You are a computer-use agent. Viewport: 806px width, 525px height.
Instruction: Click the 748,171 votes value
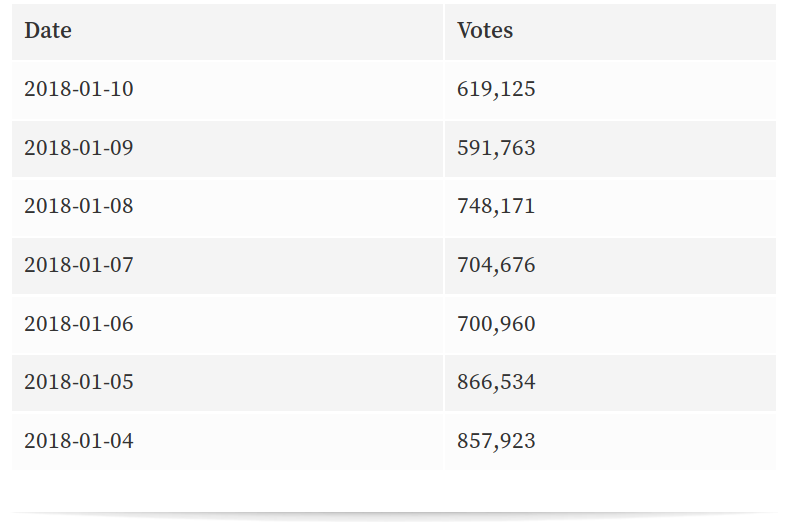click(x=496, y=206)
